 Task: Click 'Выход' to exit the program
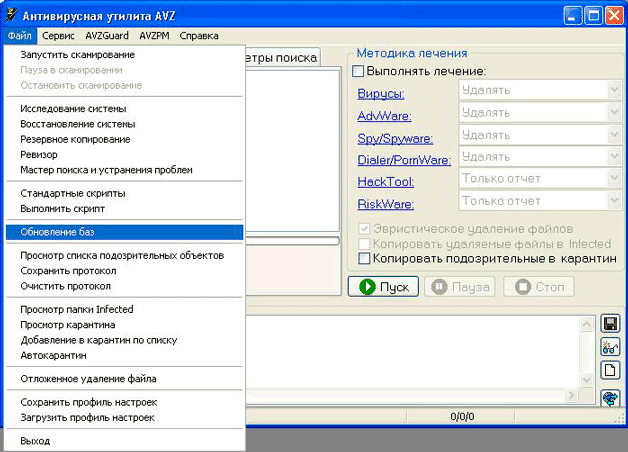click(x=125, y=441)
